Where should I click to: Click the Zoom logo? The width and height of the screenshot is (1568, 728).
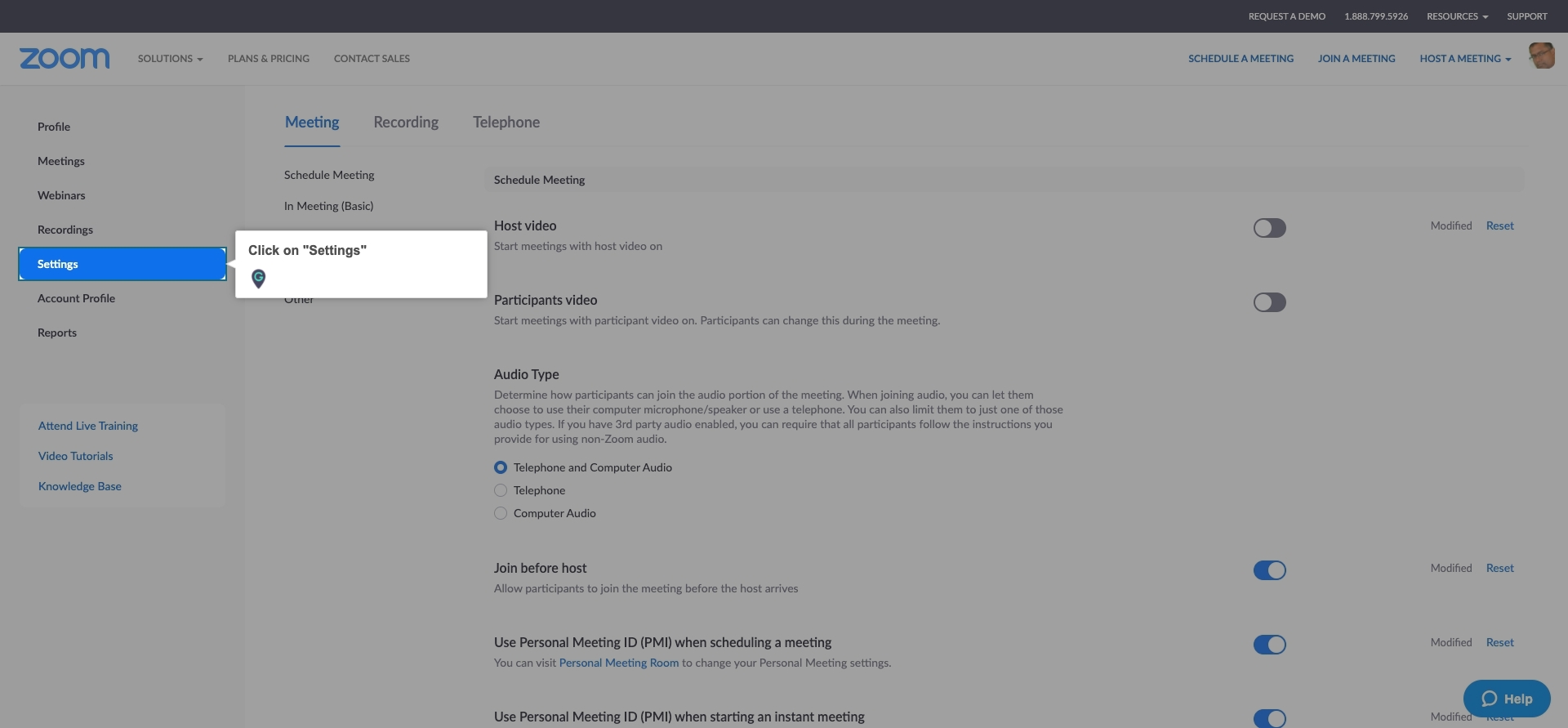(x=65, y=58)
